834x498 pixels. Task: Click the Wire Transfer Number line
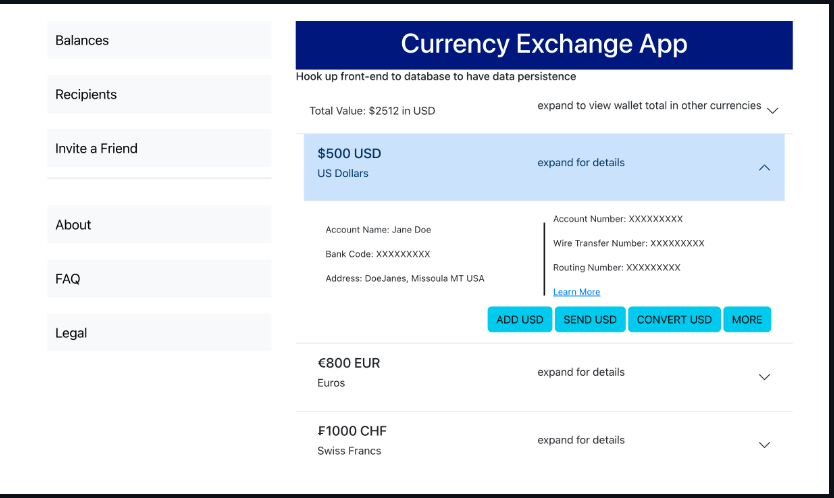(x=629, y=243)
